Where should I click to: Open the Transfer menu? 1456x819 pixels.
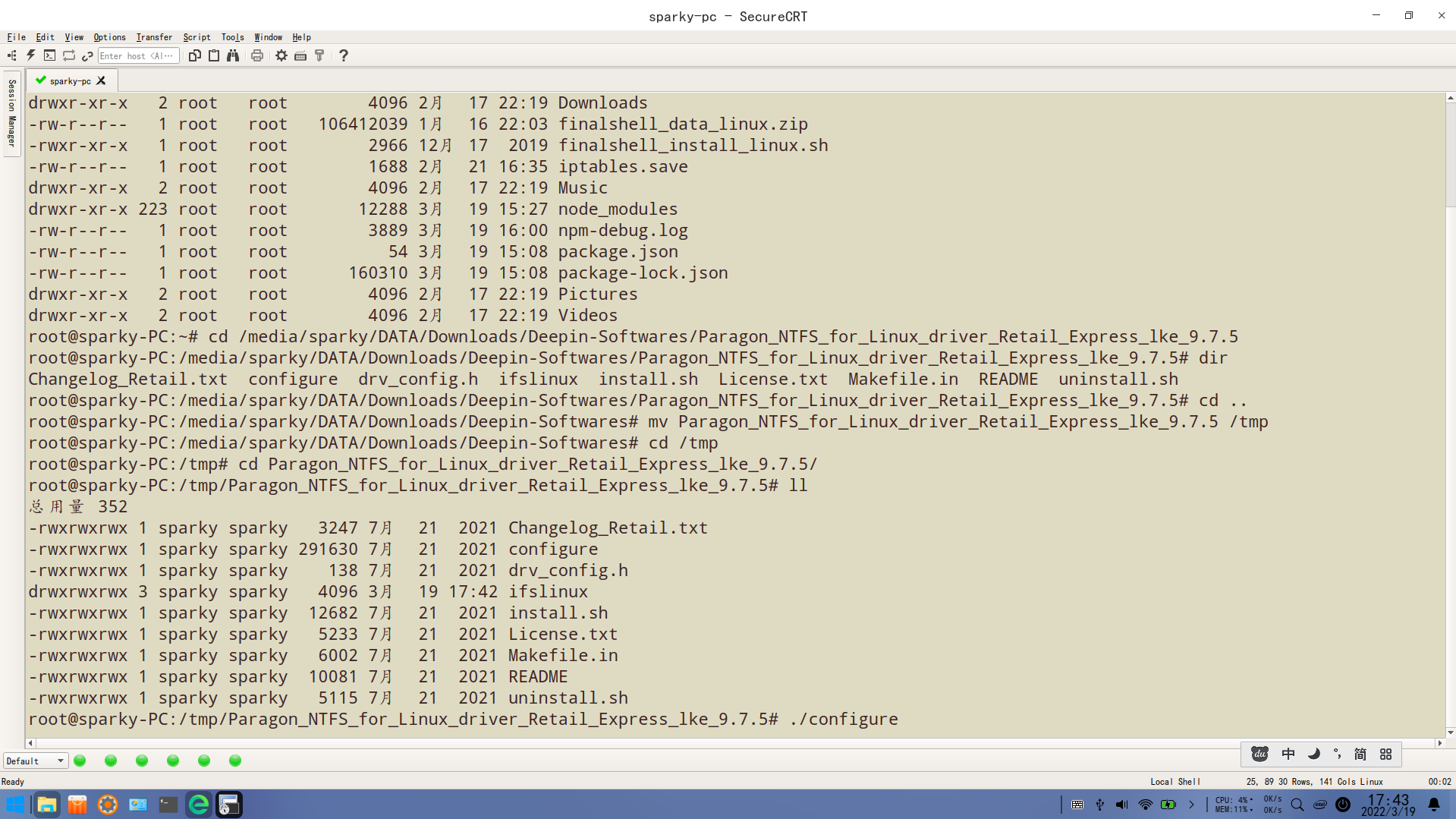[155, 37]
